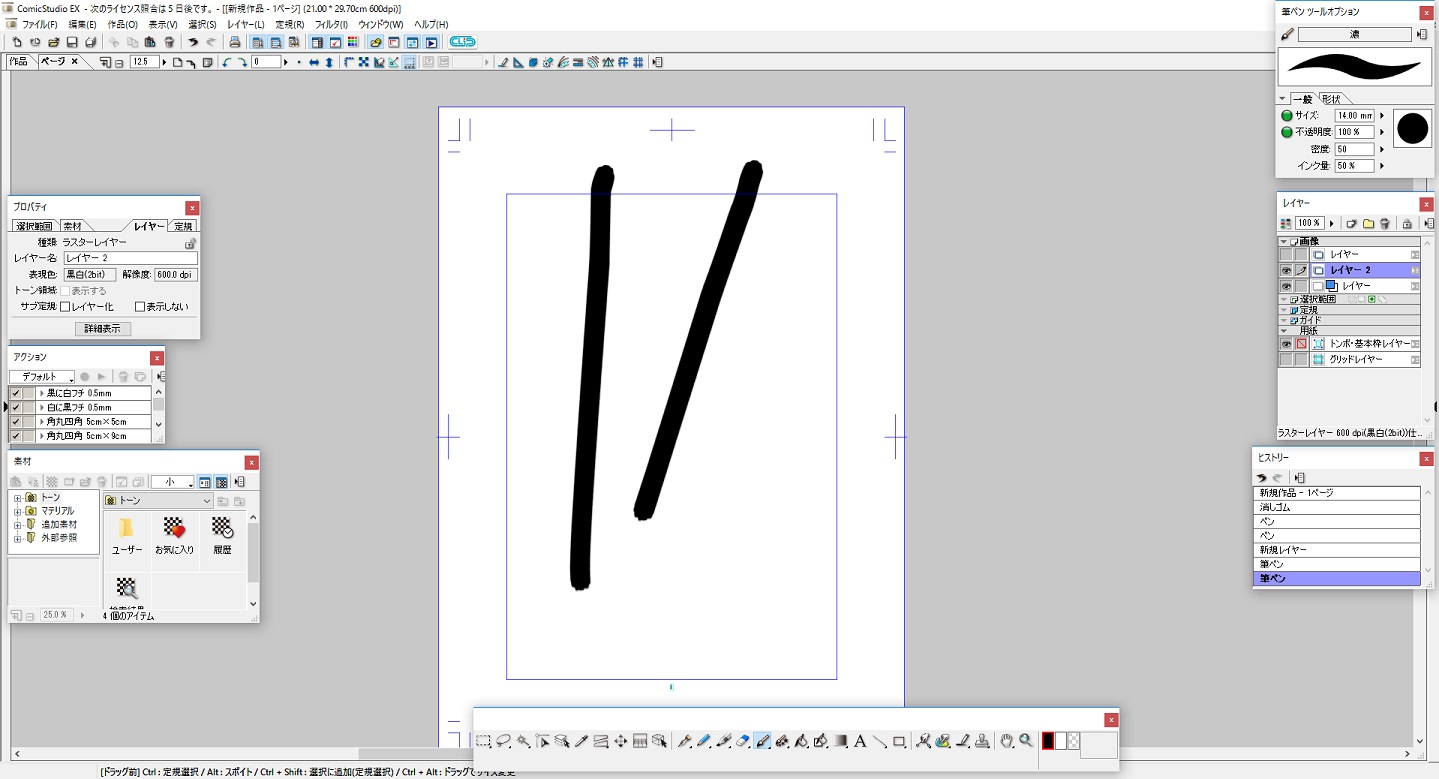Viewport: 1439px width, 779px height.
Task: Select the move layer tool
Action: [620, 741]
